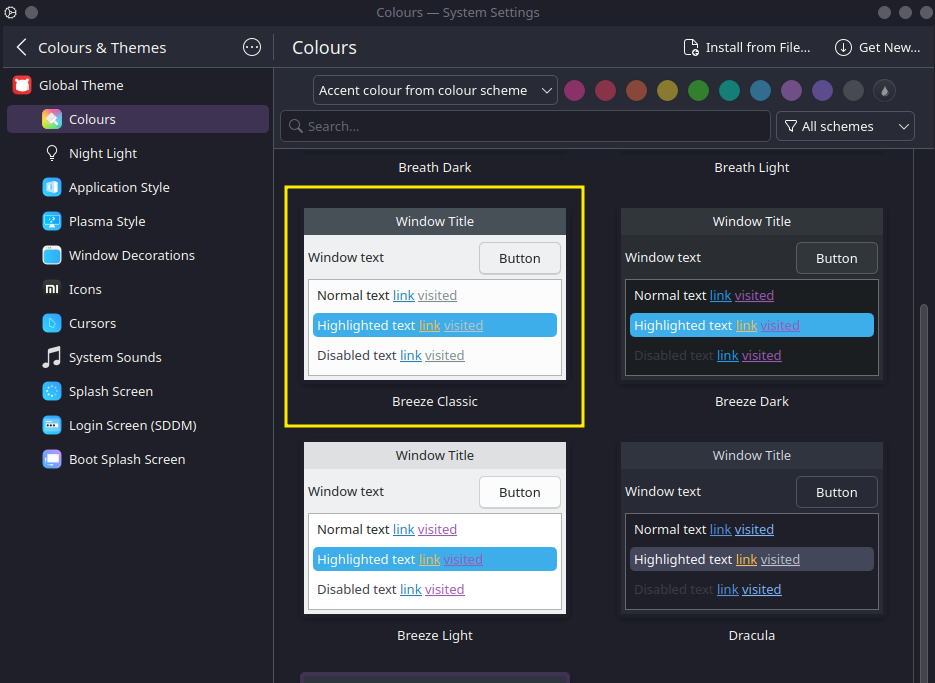Focus the Search... input field
Screen dimensions: 935x683
pyautogui.click(x=525, y=126)
